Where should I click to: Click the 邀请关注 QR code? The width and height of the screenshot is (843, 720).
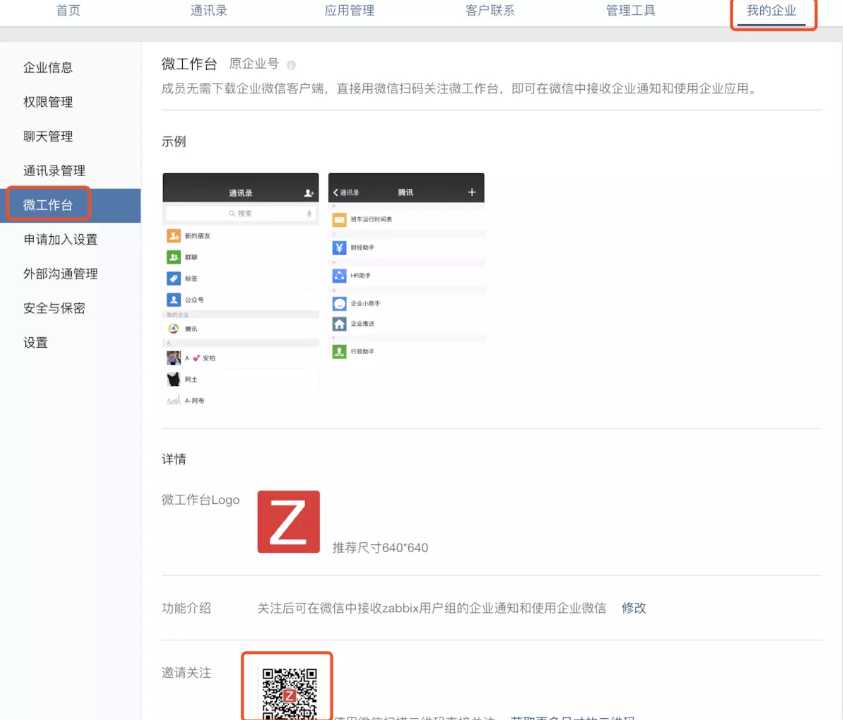click(x=289, y=693)
